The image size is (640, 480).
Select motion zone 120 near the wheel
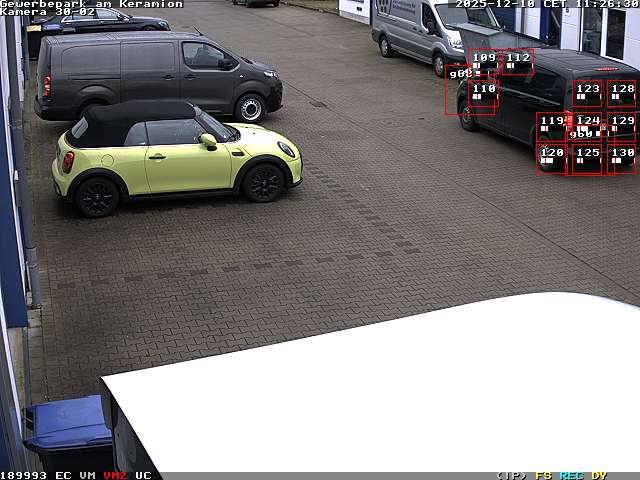point(552,158)
